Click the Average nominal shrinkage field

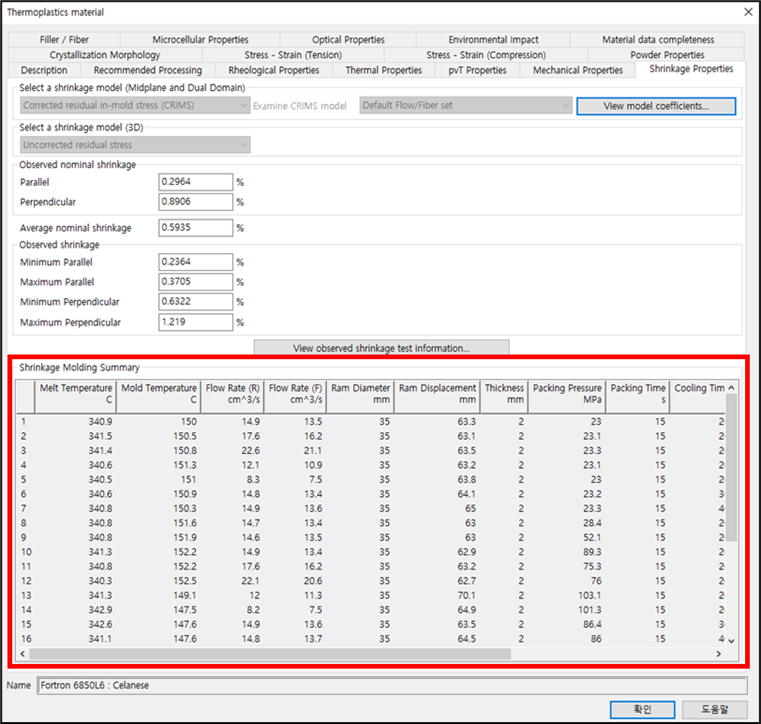[195, 228]
